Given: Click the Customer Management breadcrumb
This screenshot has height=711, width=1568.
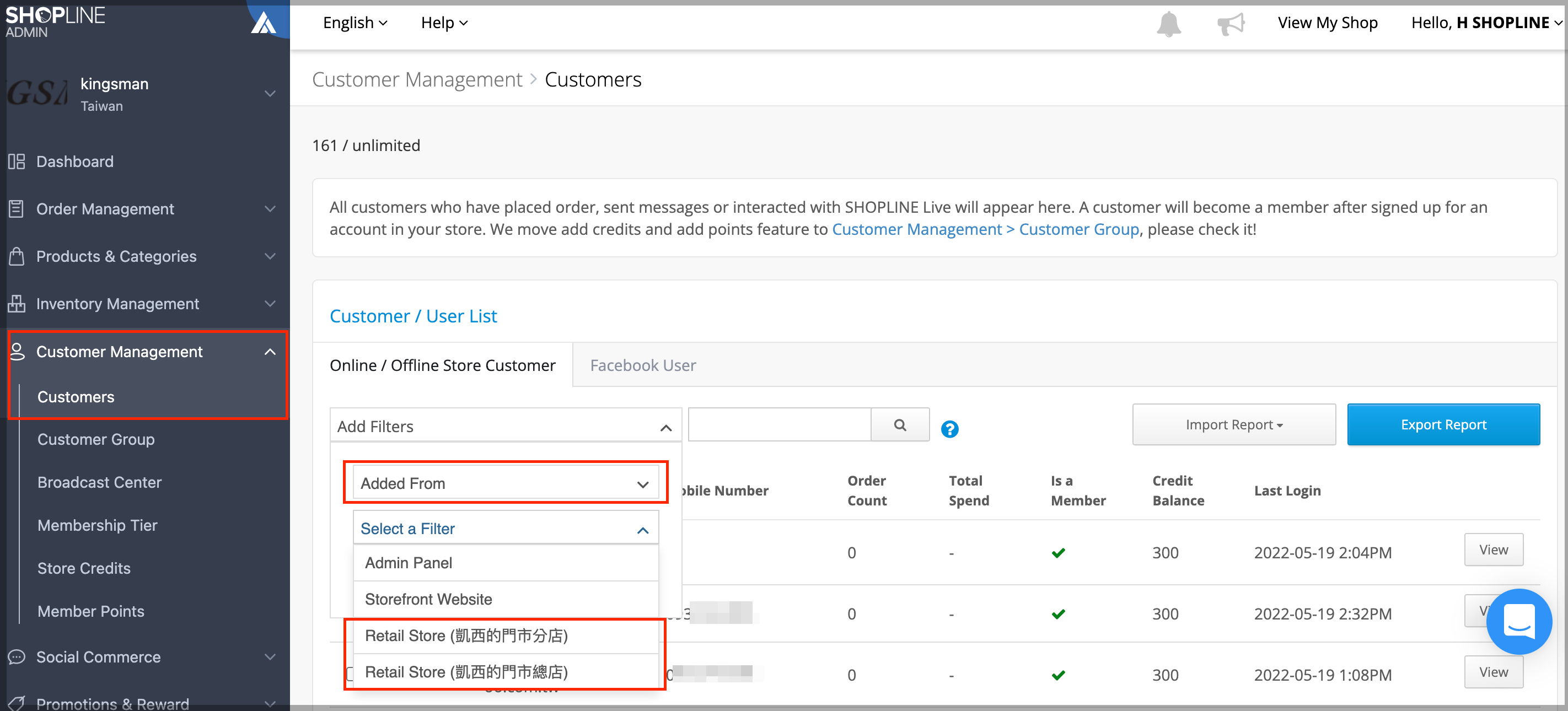Looking at the screenshot, I should (416, 79).
